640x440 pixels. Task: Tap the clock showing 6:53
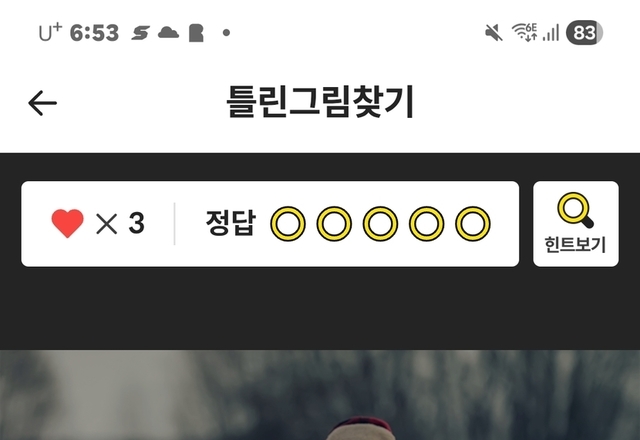[x=94, y=33]
